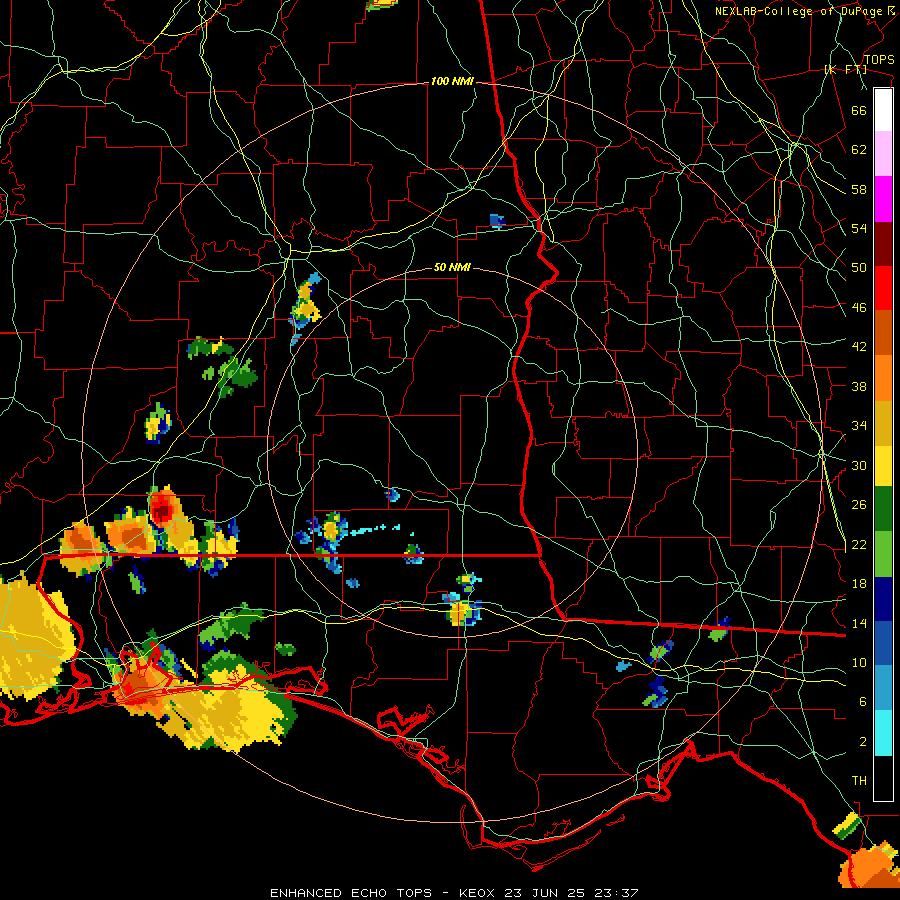Click the '23:37' timestamp text

(615, 893)
